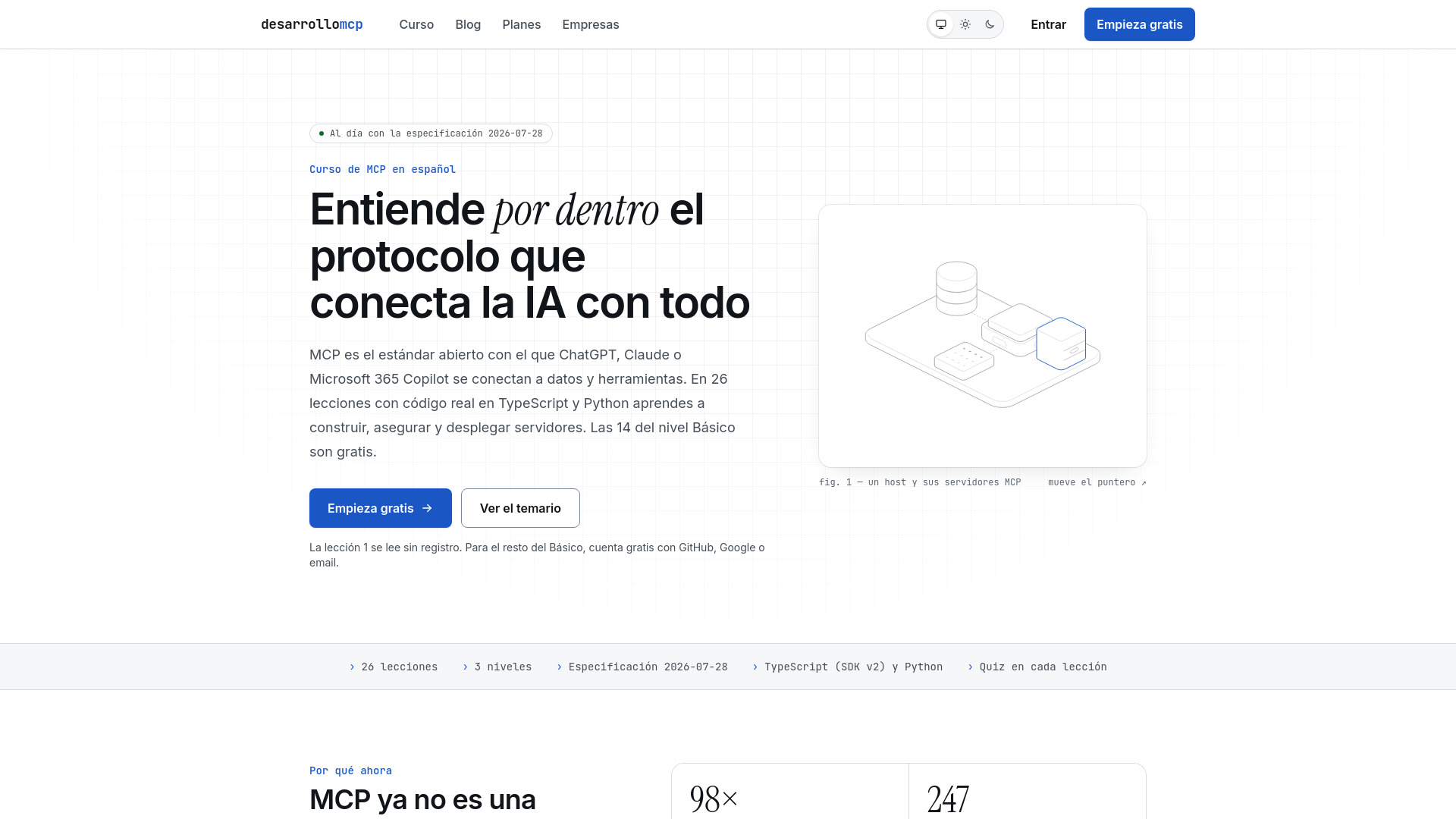1456x819 pixels.
Task: Click "TypeScript (SDK v2) y Python" text
Action: pos(848,667)
